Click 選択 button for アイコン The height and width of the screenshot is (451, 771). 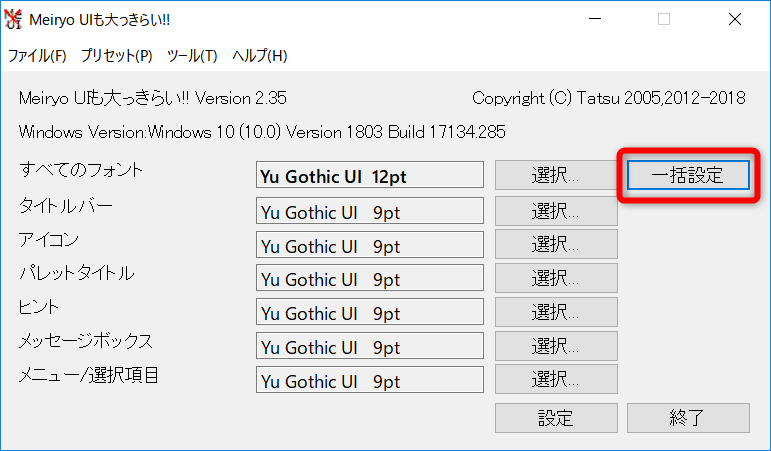coord(556,244)
